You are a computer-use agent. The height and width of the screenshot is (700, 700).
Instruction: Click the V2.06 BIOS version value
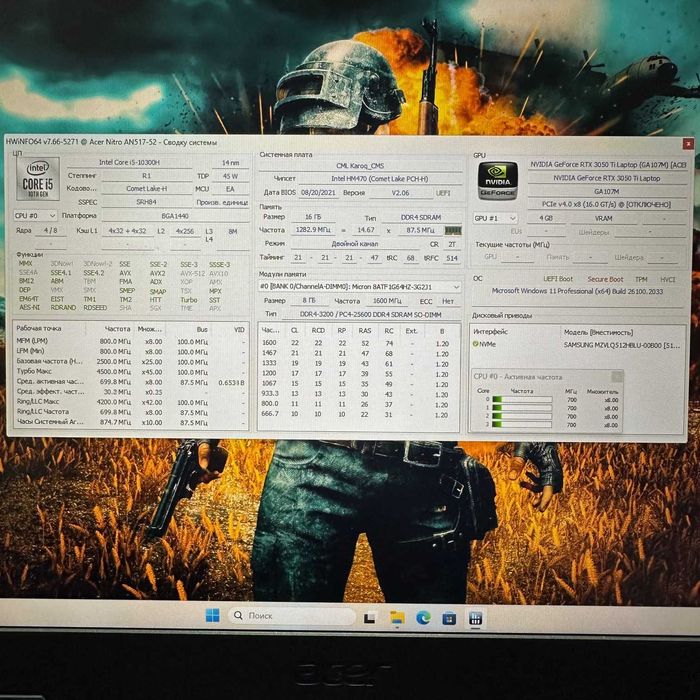click(x=400, y=193)
